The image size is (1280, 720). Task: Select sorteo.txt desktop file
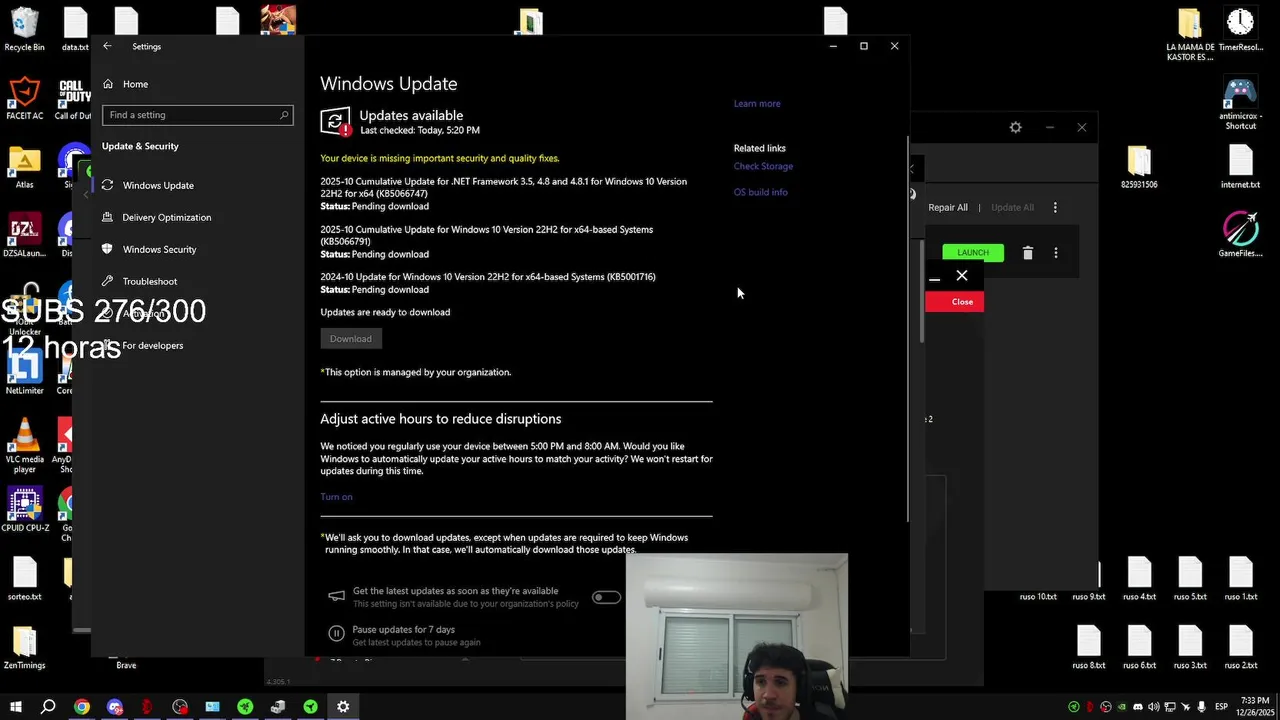click(x=24, y=579)
